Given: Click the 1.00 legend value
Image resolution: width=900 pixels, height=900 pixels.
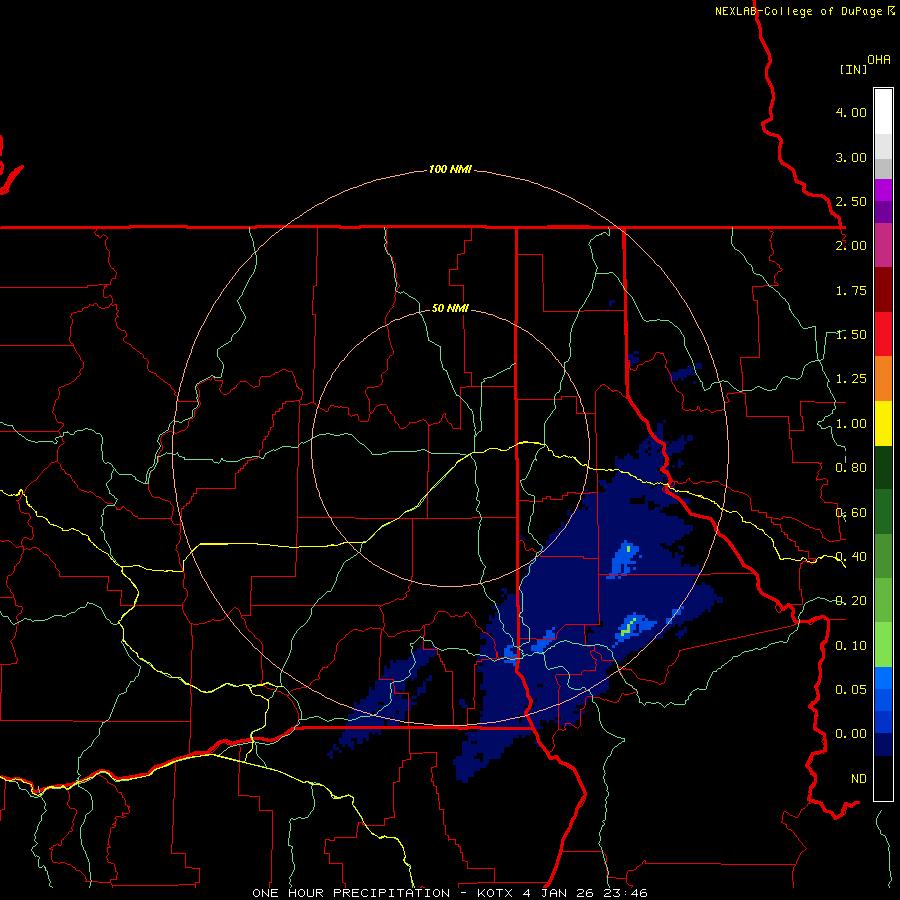Looking at the screenshot, I should 851,424.
